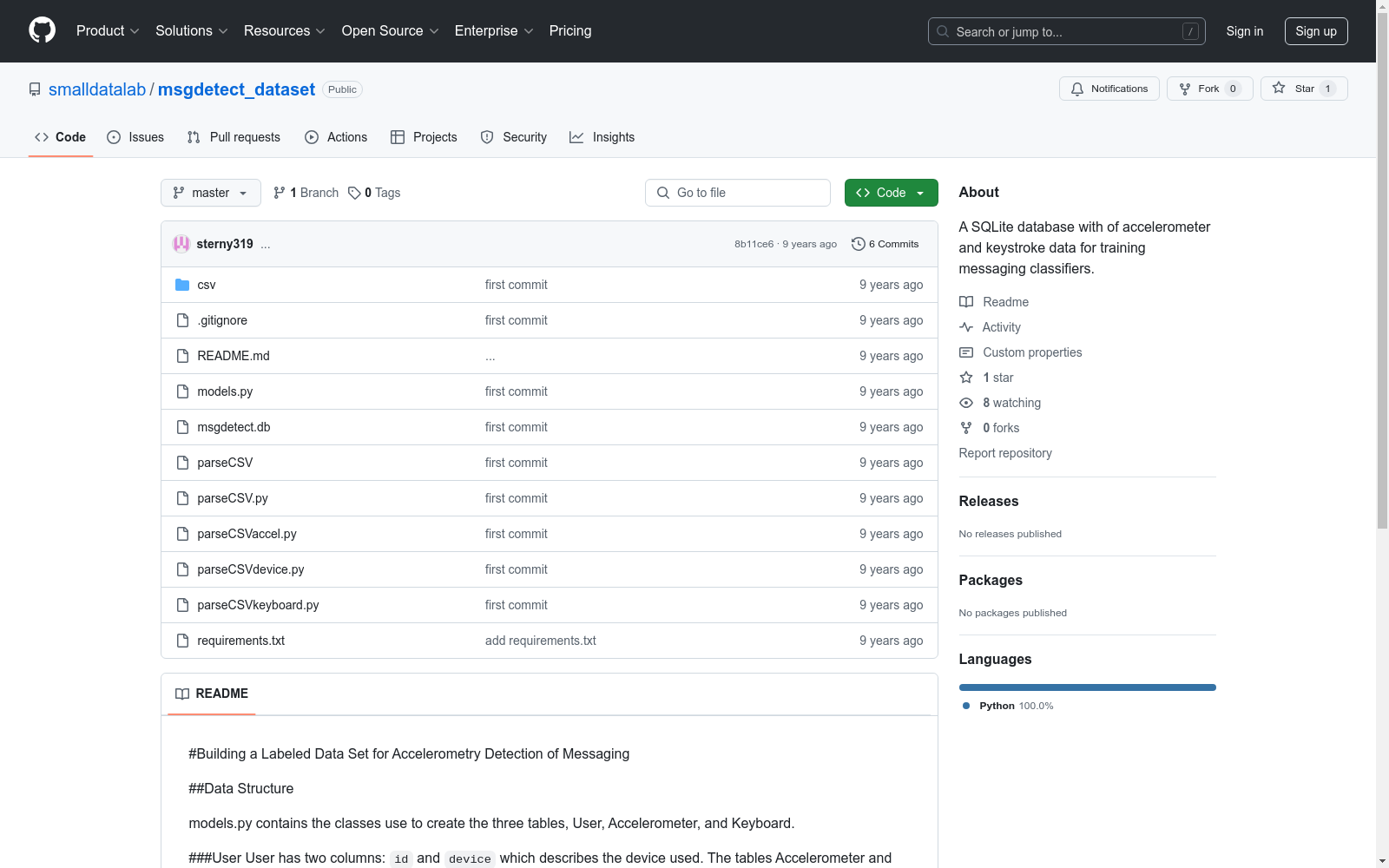The height and width of the screenshot is (868, 1389).
Task: Open the parseCSVaccel.py file
Action: pos(247,534)
